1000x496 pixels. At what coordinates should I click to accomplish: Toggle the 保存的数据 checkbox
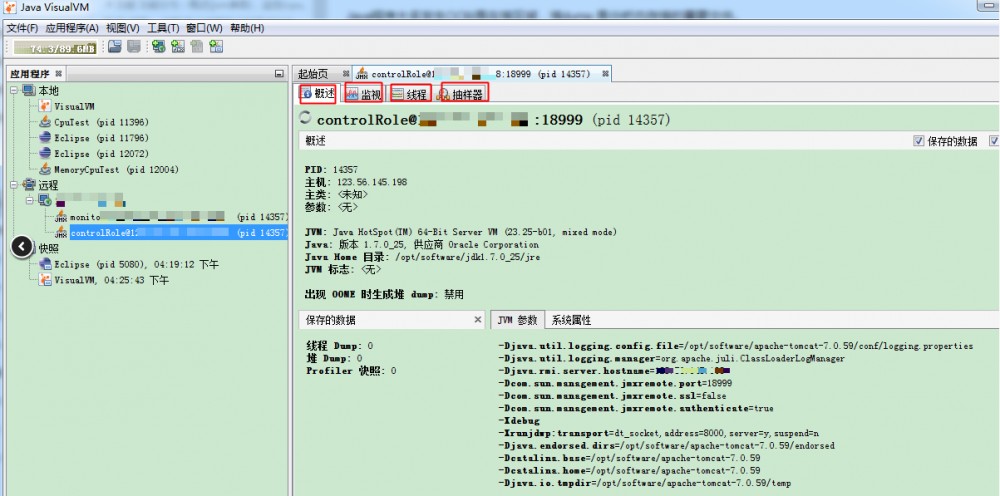tap(918, 141)
